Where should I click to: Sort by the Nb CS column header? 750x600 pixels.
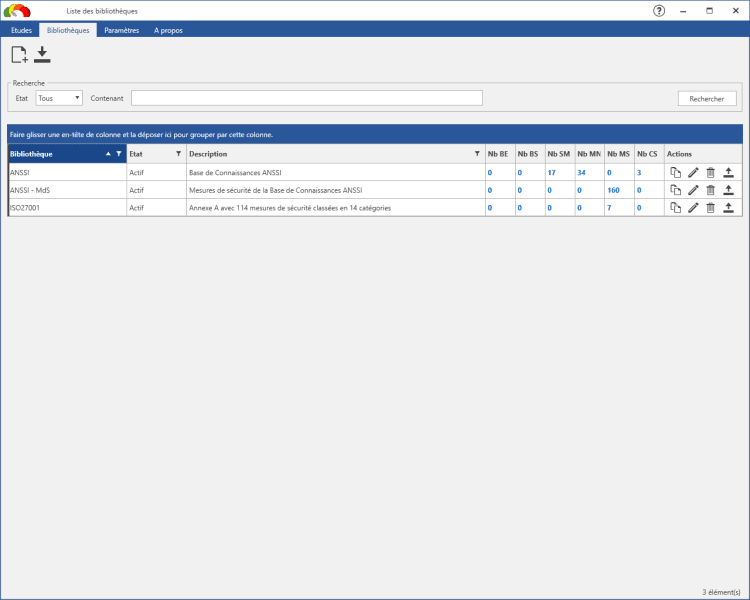click(x=650, y=154)
